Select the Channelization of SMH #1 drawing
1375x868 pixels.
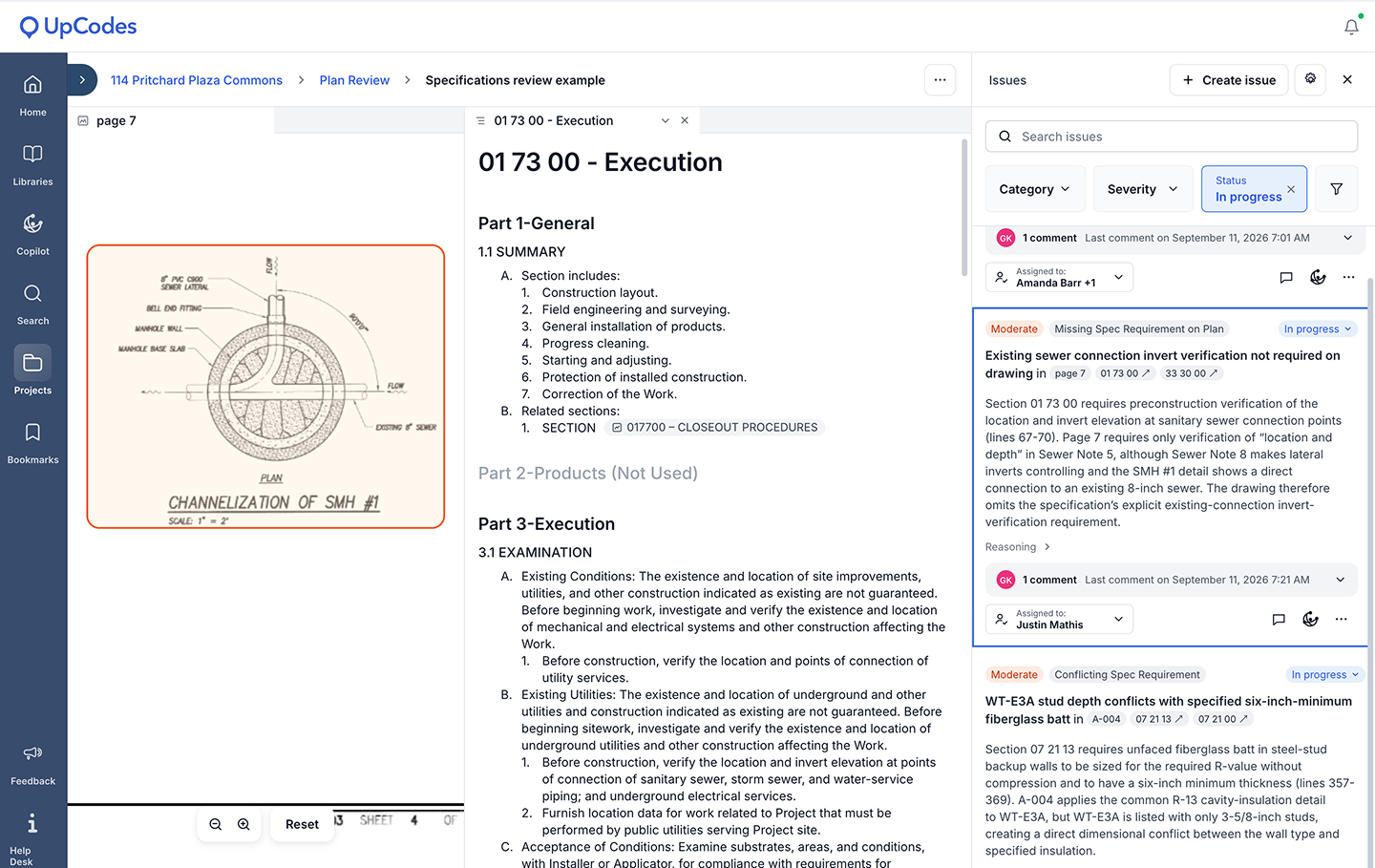[x=265, y=387]
